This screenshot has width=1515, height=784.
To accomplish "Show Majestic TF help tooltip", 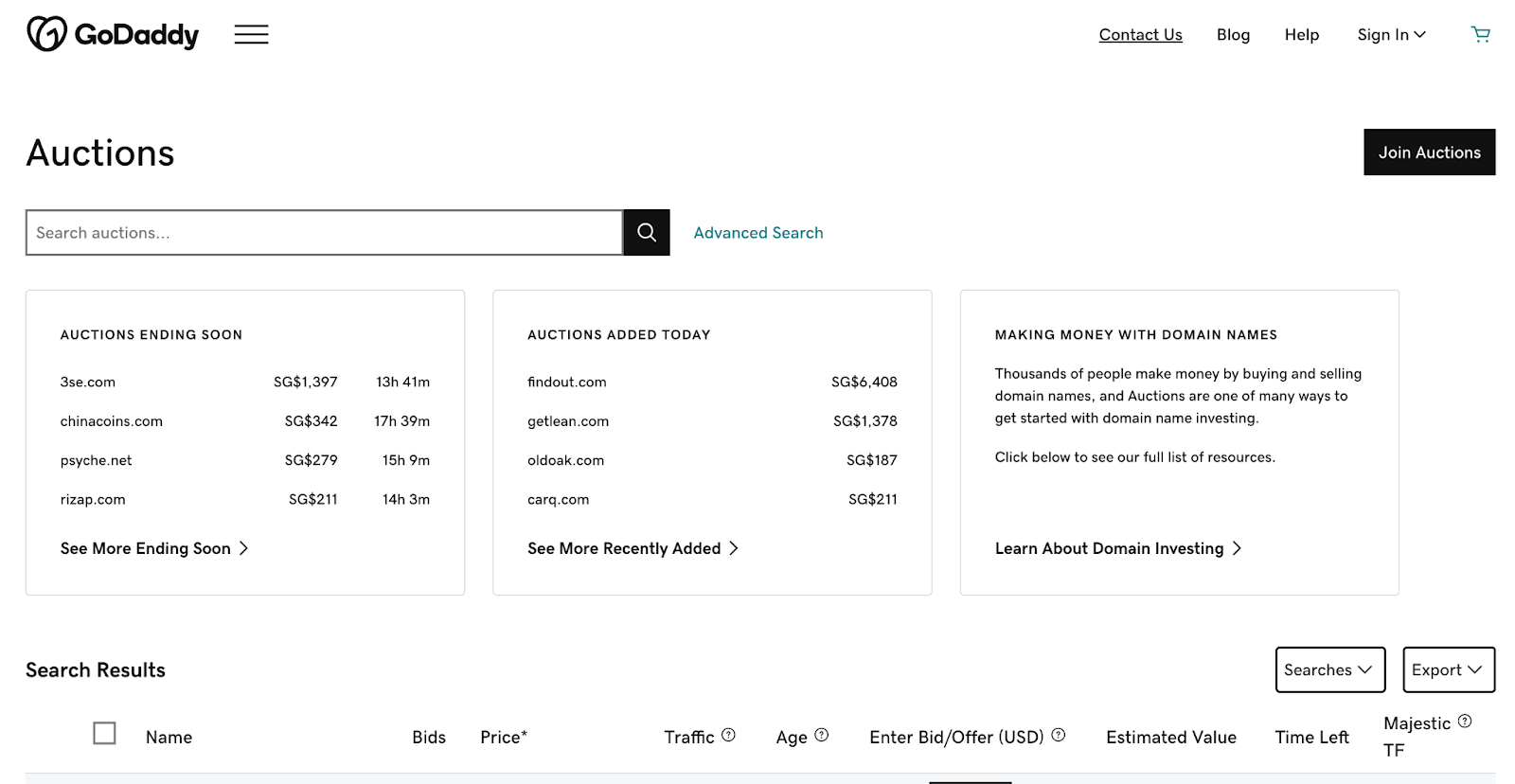I will [1465, 722].
